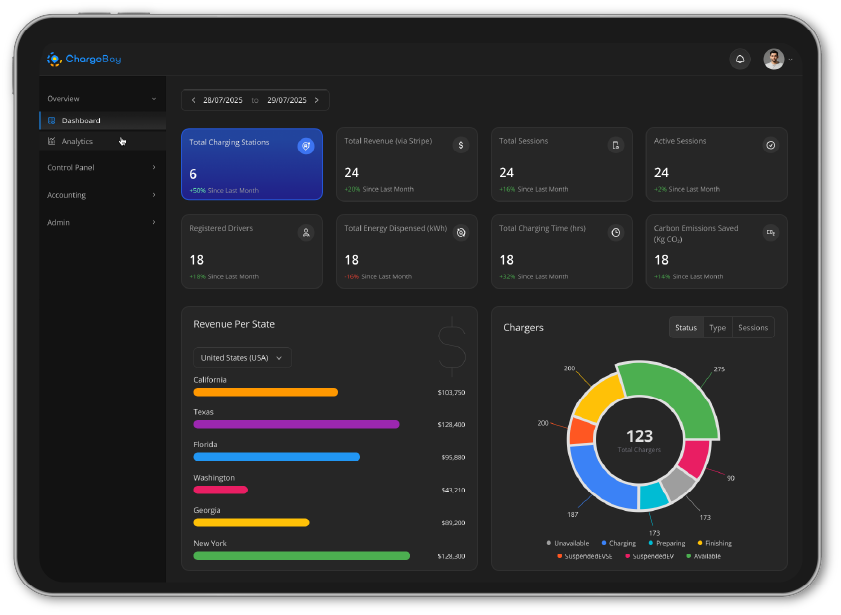This screenshot has width=841, height=615.
Task: Switch to the Type tab in Chargers
Action: (x=717, y=327)
